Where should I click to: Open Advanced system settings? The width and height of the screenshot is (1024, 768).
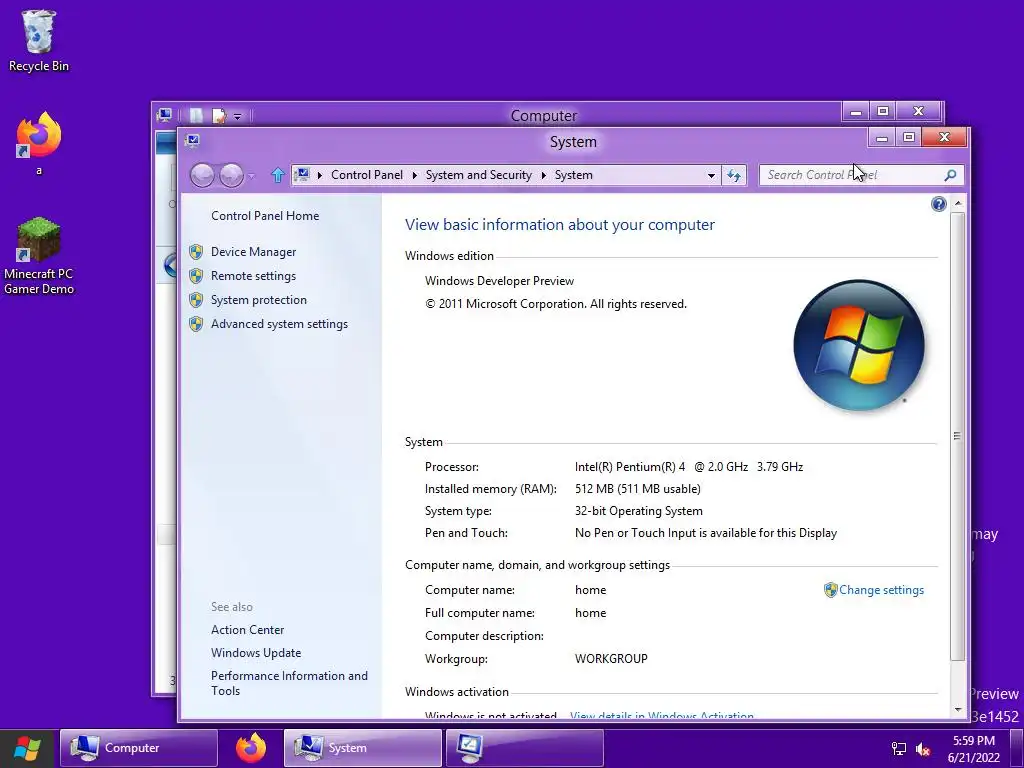[280, 324]
